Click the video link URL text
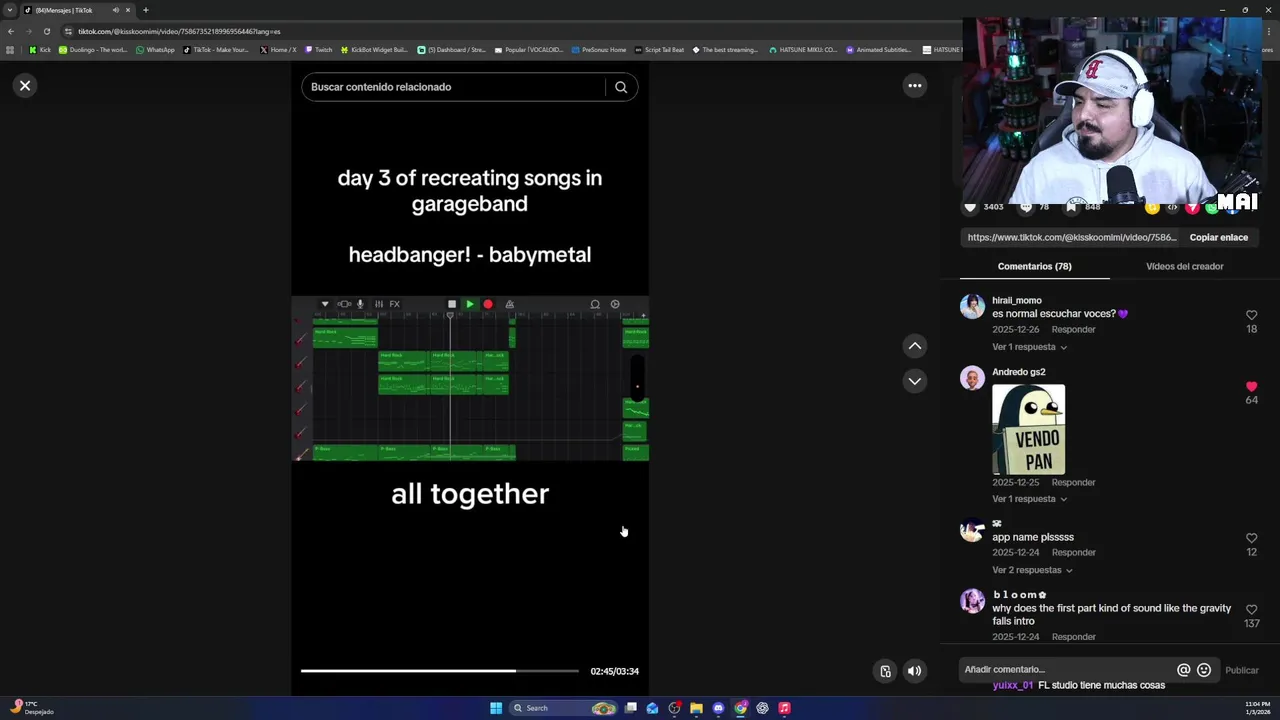Image resolution: width=1280 pixels, height=720 pixels. click(1072, 238)
